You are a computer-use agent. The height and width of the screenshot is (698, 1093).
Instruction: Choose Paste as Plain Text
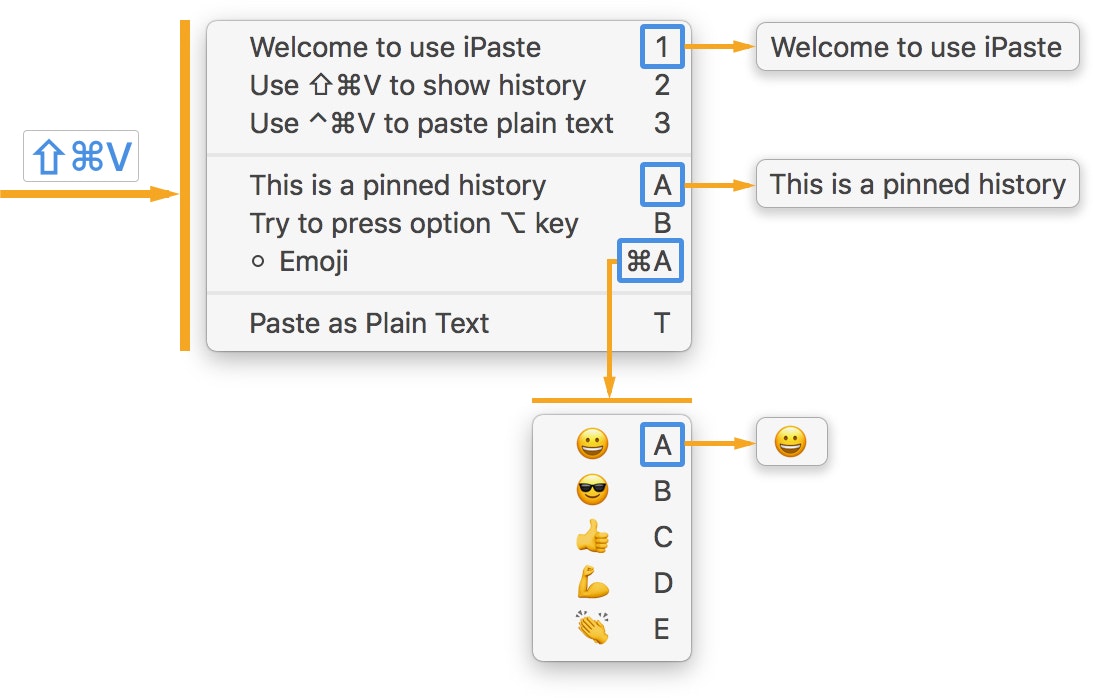[370, 323]
